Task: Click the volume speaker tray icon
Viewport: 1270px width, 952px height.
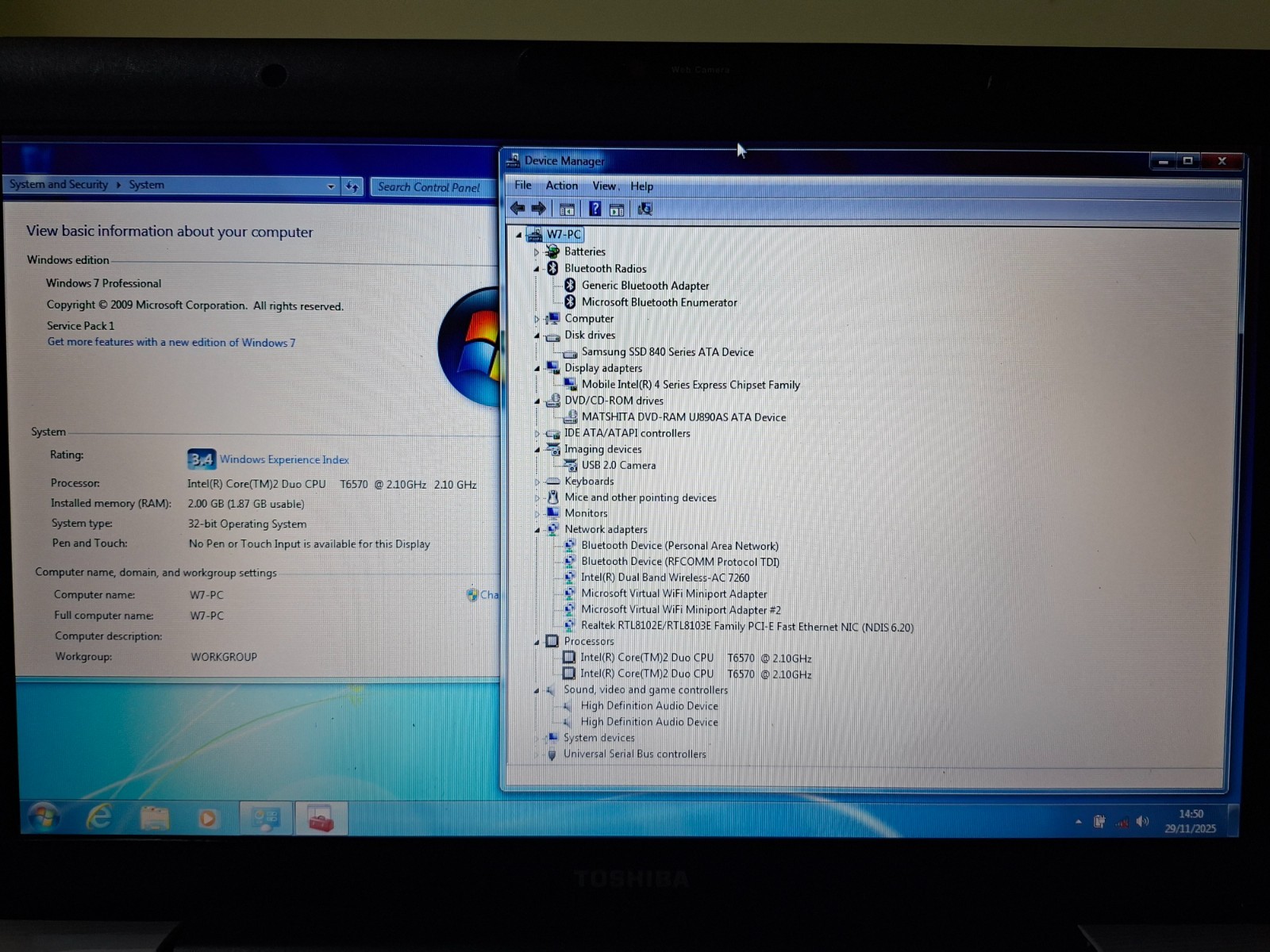Action: 1142,821
